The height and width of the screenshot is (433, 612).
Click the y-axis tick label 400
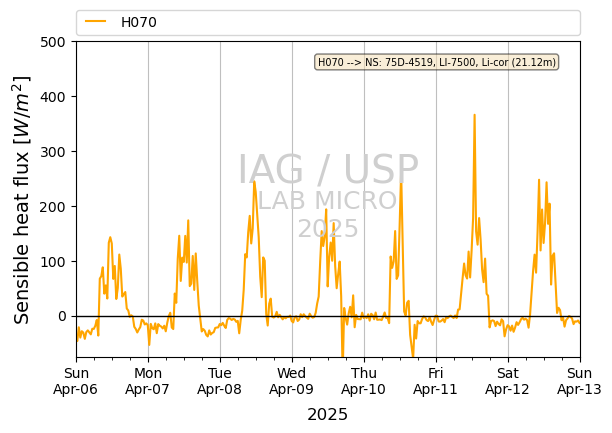(53, 97)
